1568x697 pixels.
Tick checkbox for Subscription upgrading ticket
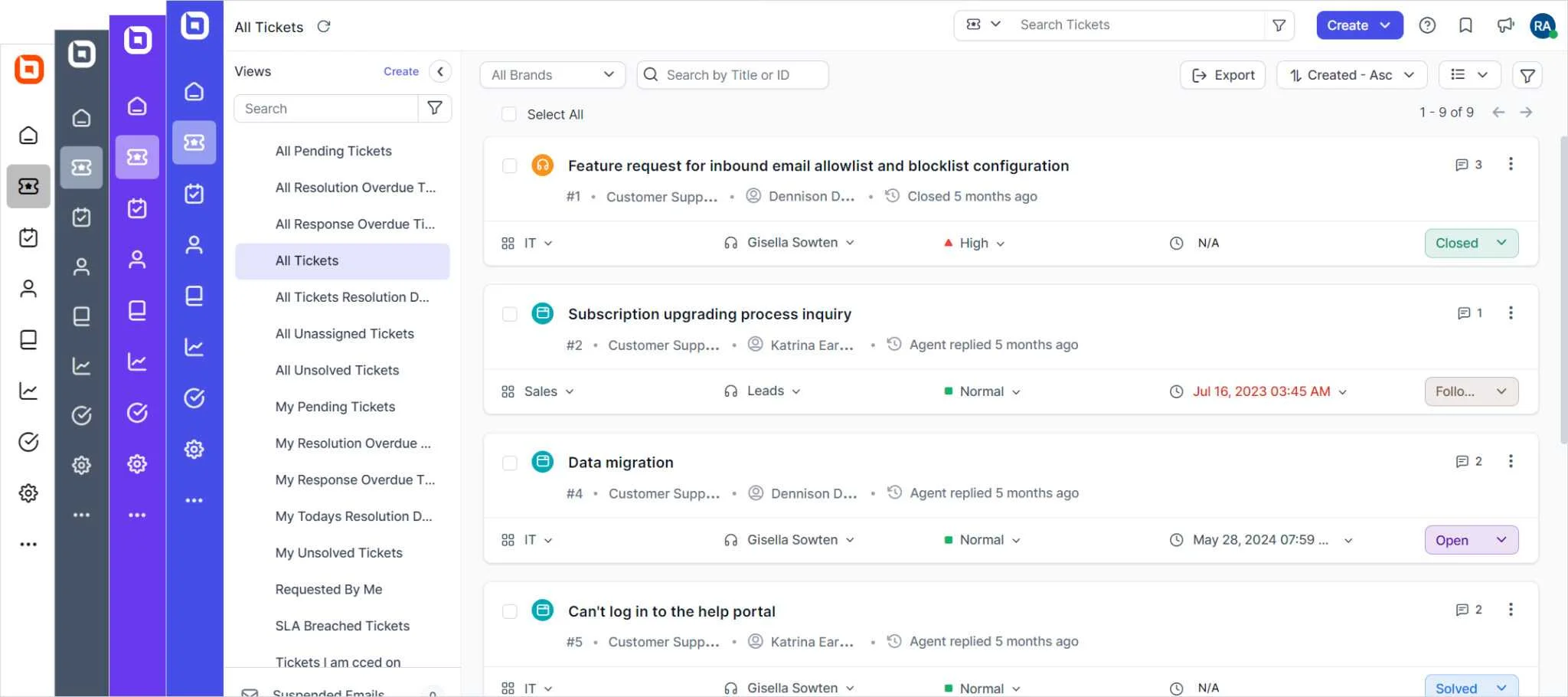click(x=509, y=314)
